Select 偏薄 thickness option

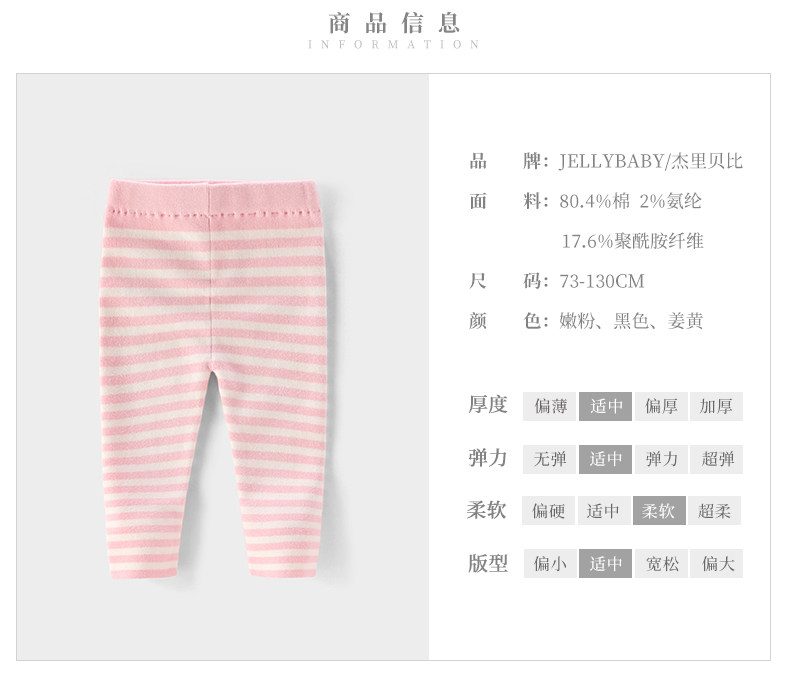pyautogui.click(x=550, y=406)
